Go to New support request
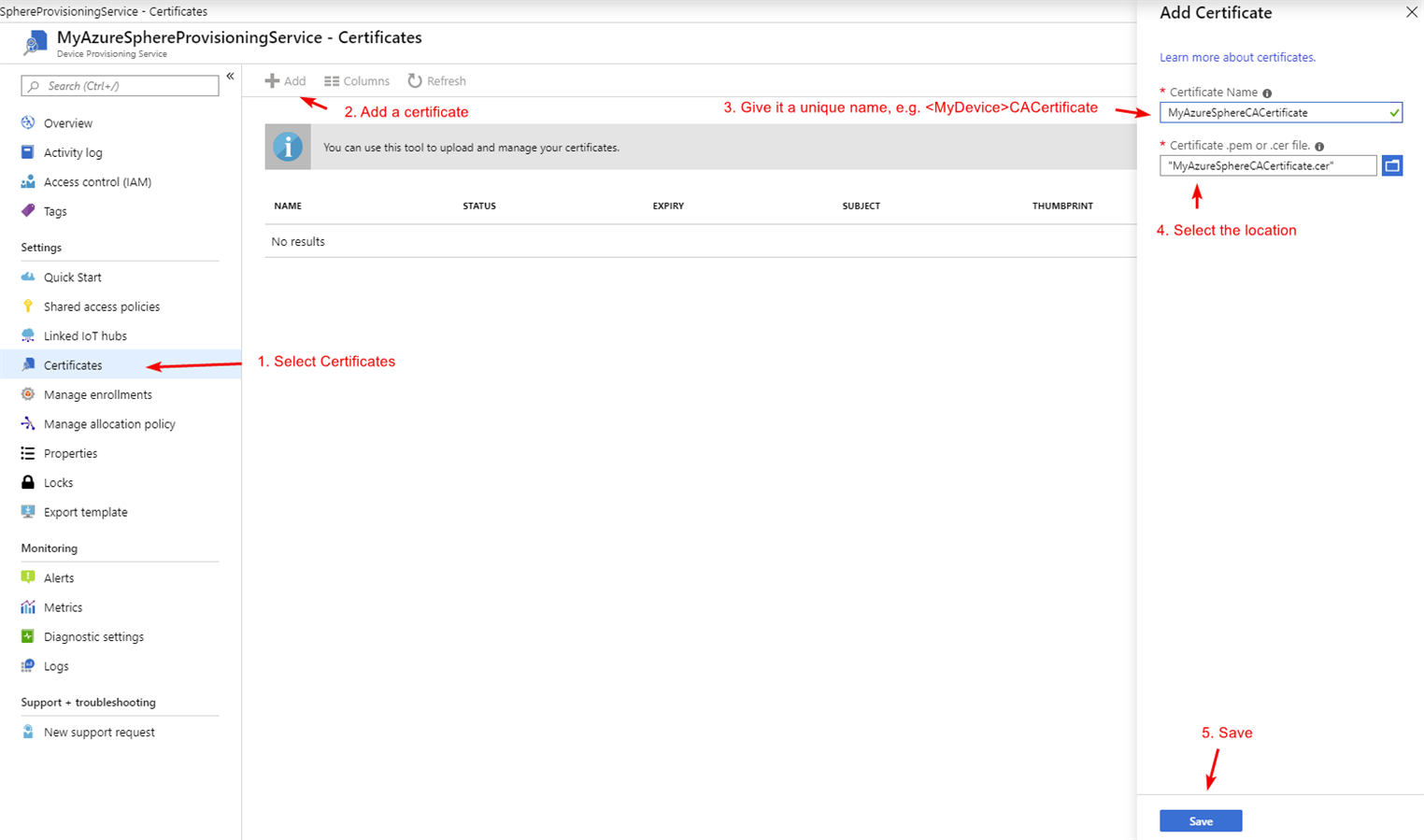Screen dimensions: 1424x840 (x=99, y=733)
